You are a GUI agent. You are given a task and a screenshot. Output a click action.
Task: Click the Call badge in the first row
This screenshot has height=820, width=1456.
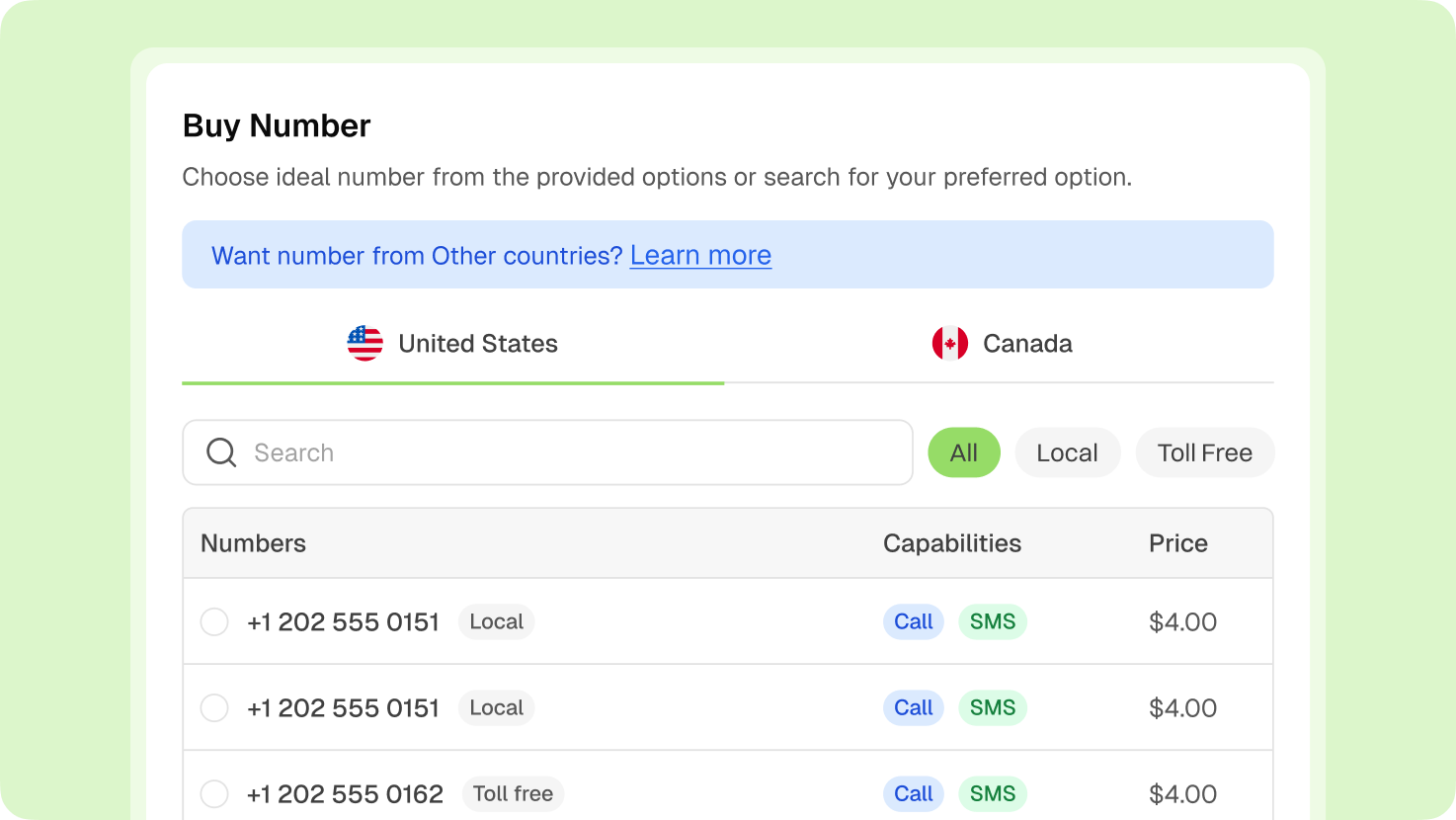click(913, 621)
